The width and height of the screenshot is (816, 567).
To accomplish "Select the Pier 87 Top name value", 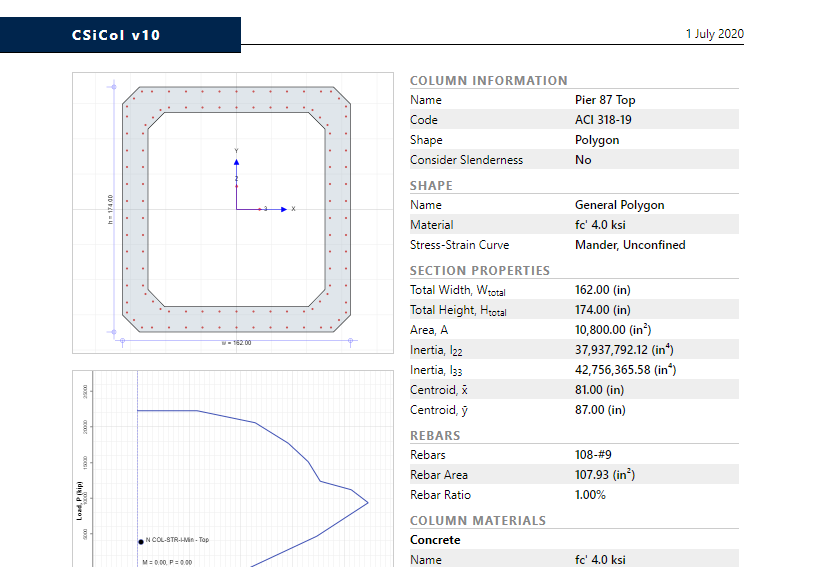I will point(605,100).
